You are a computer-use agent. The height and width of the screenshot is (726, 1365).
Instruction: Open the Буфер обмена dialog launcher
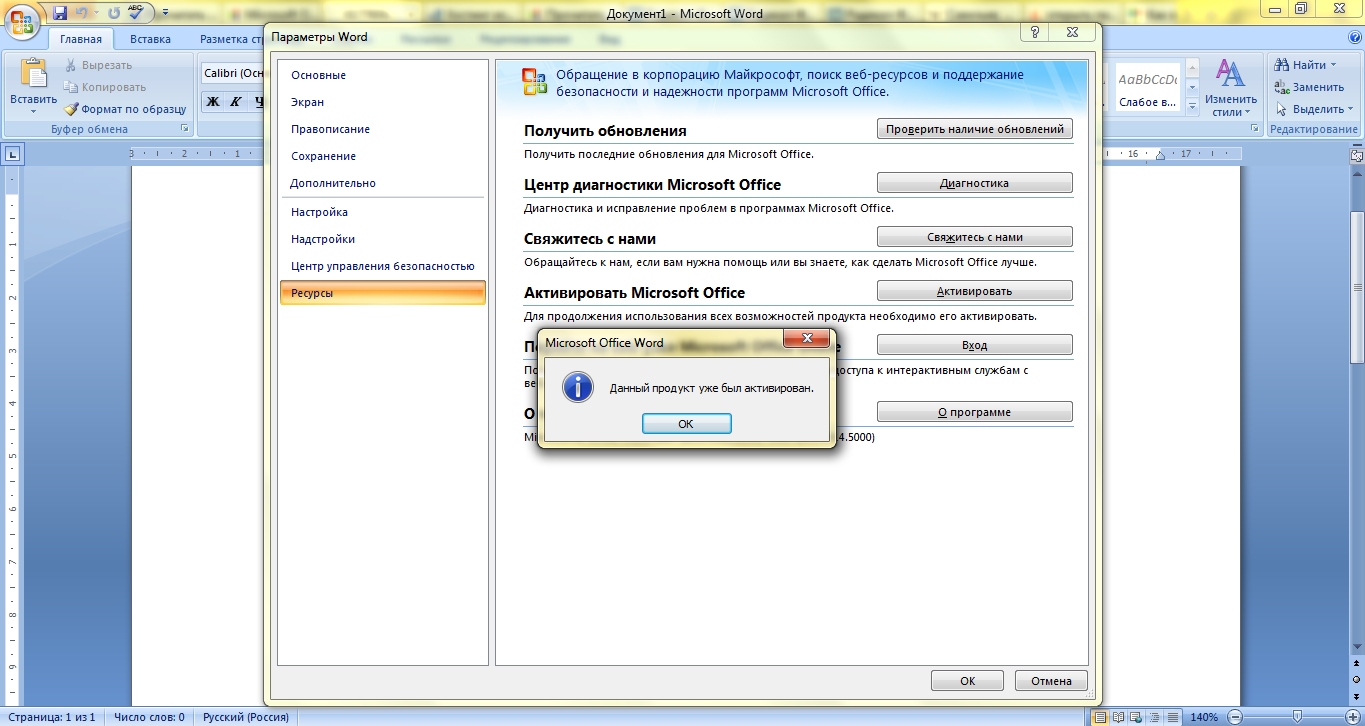click(184, 129)
